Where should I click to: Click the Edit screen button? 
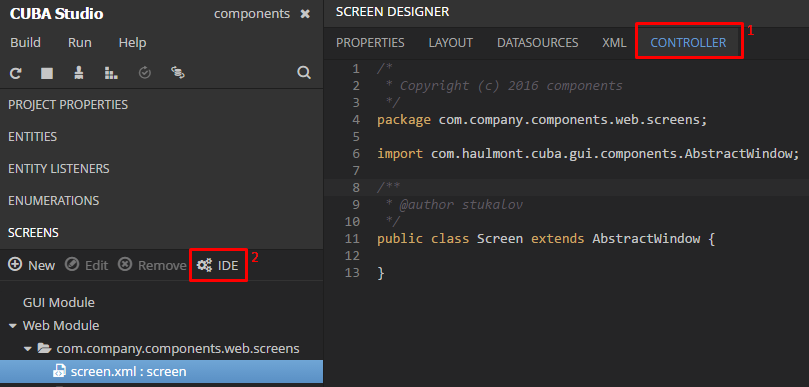click(87, 265)
